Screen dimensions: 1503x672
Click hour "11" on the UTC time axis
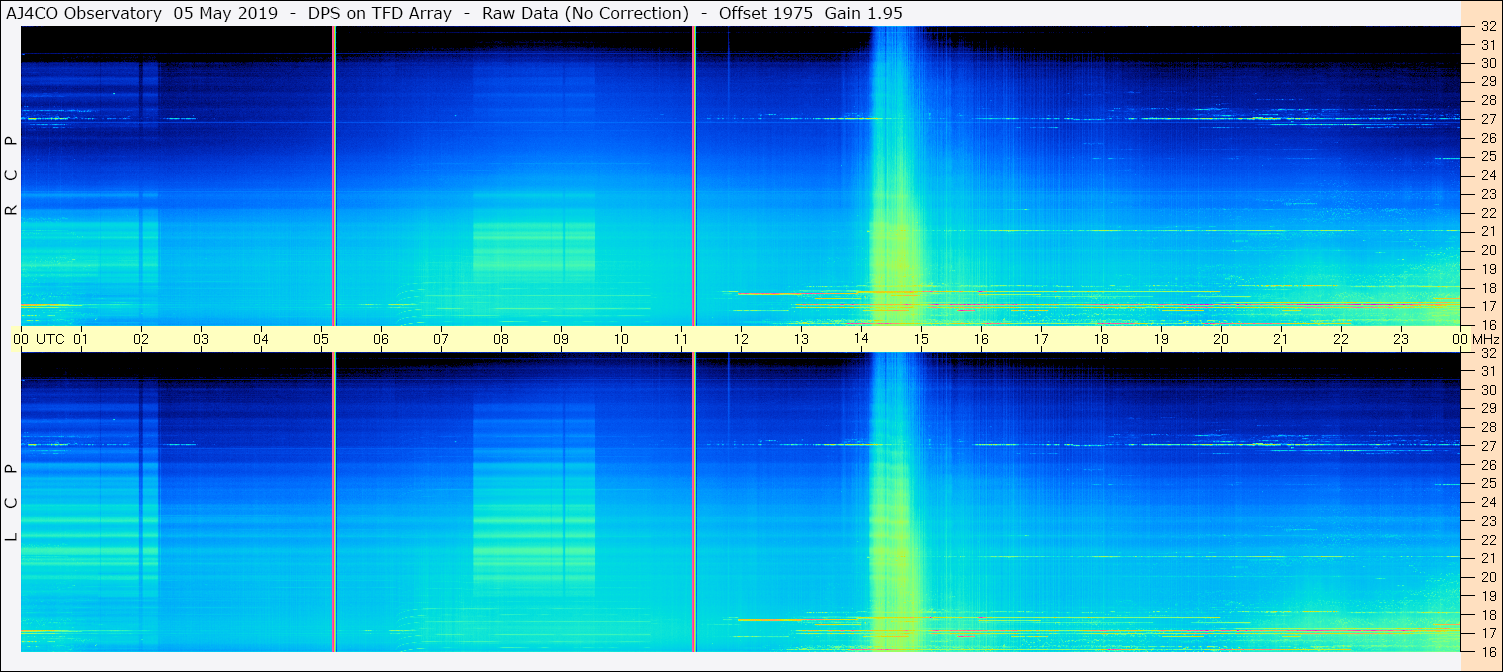[681, 339]
